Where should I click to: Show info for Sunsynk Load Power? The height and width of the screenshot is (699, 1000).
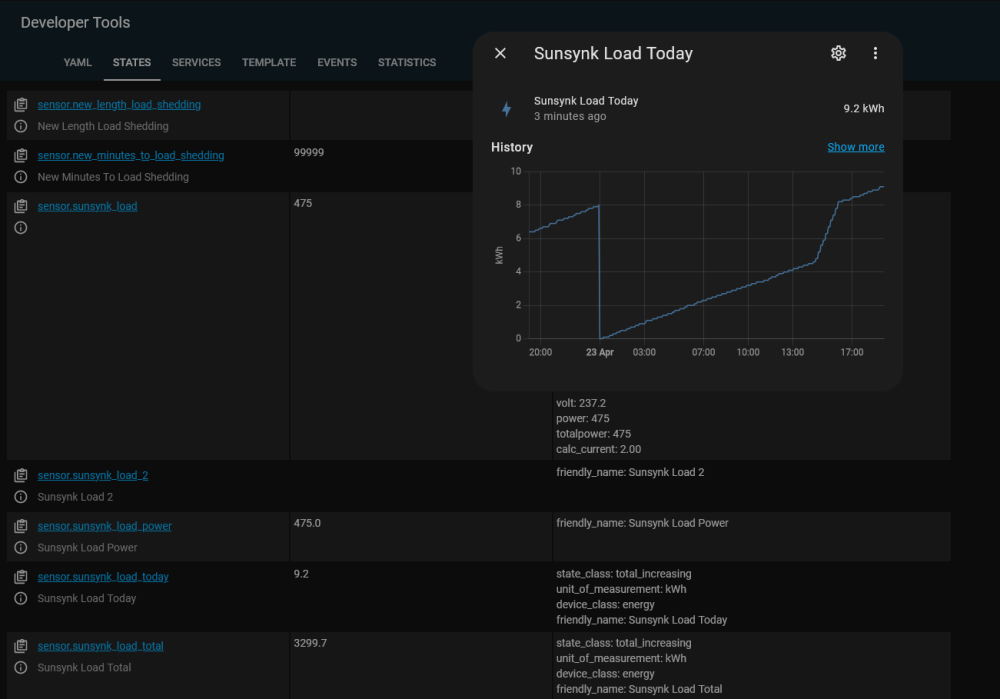coord(21,548)
